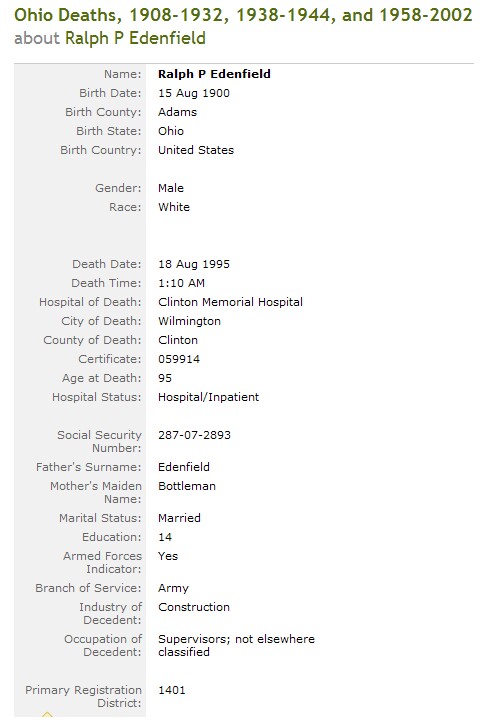Click the birth date 15 Aug 1900
Screen dimensions: 490x724
click(x=194, y=93)
